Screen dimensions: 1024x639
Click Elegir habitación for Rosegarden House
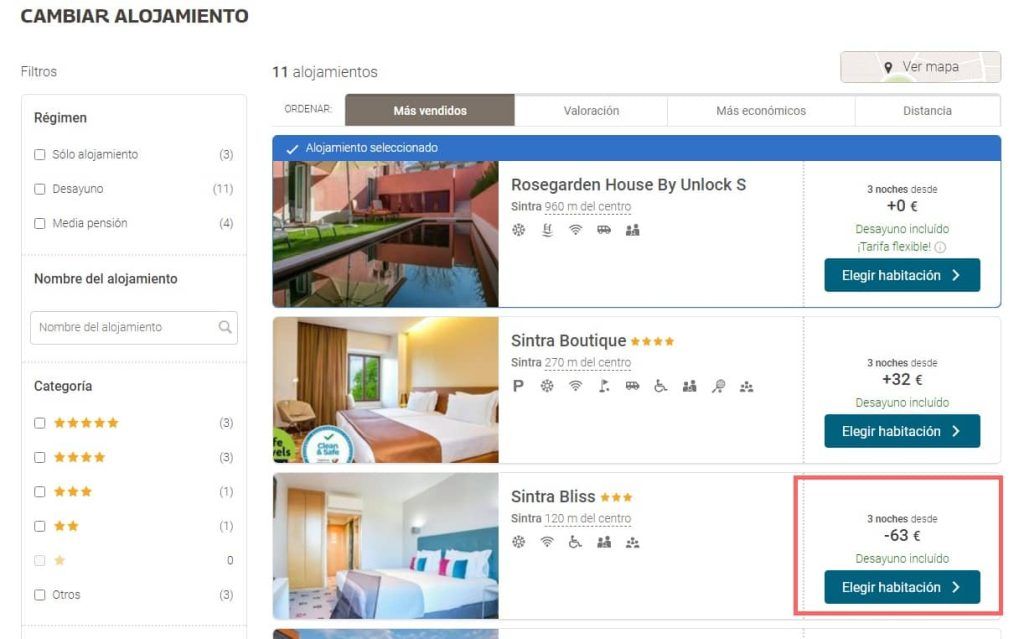point(902,275)
